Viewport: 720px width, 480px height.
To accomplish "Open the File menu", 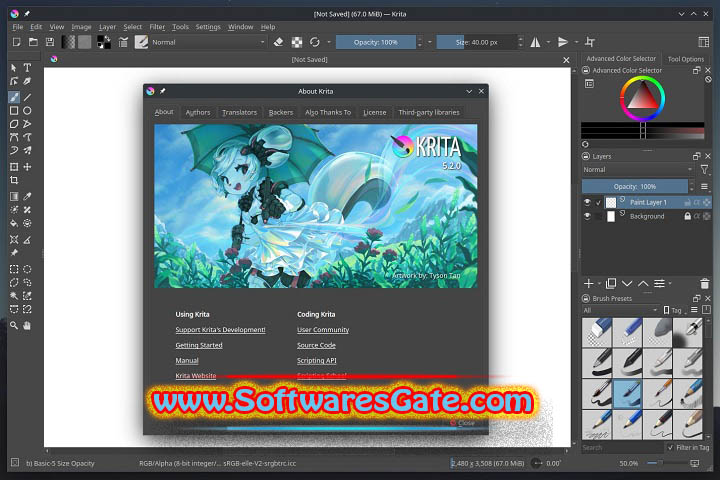I will [x=17, y=27].
